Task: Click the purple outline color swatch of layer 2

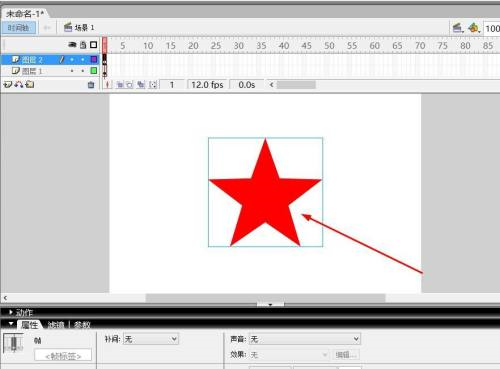Action: pos(94,59)
